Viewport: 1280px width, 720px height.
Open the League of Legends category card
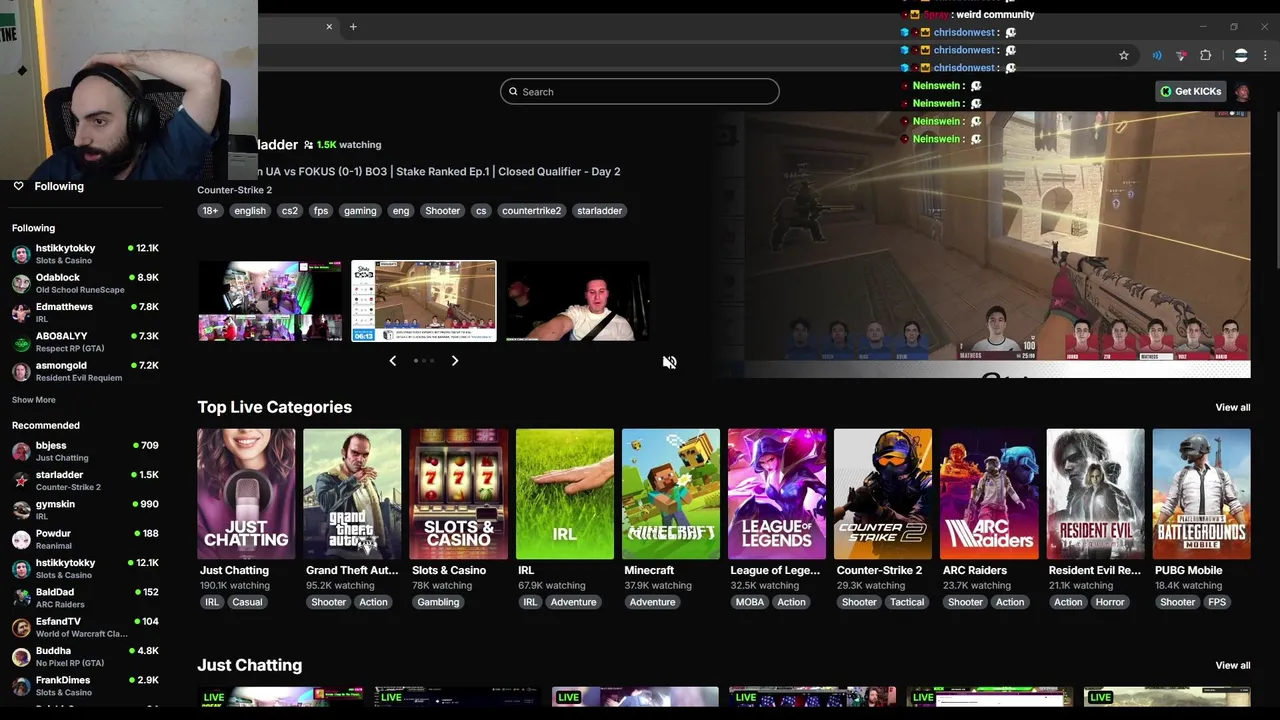(777, 494)
